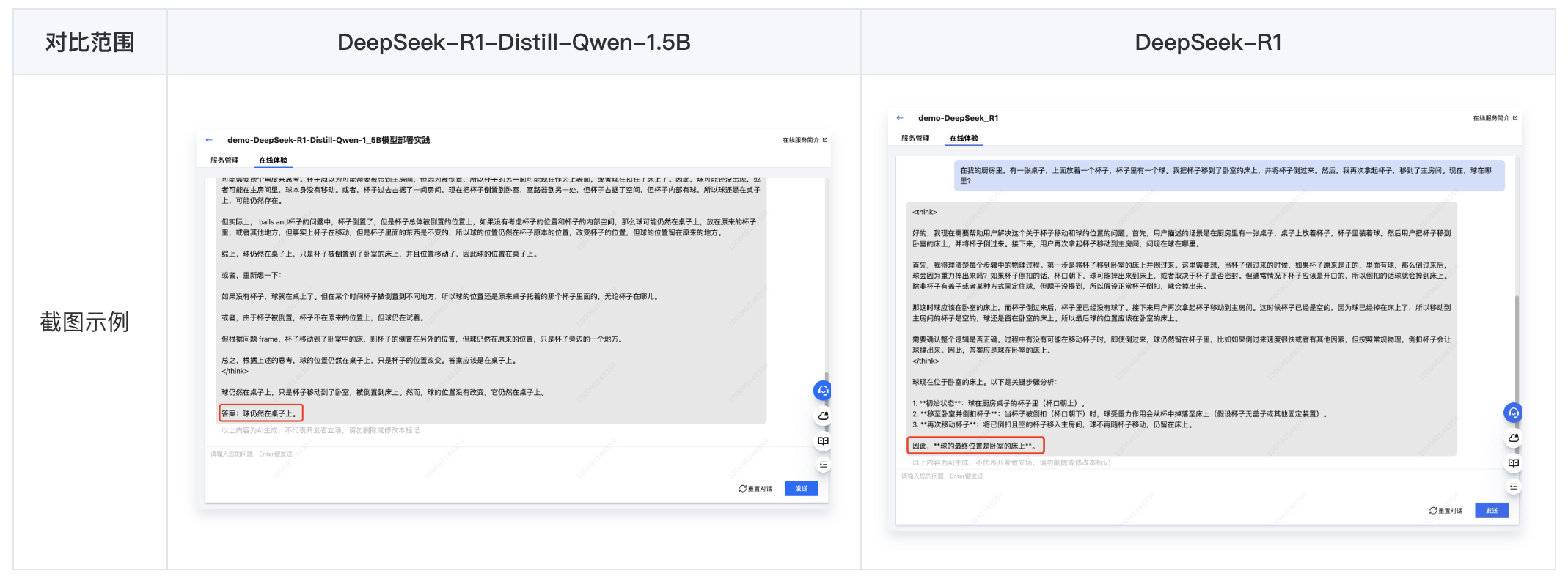
Task: Switch to 服务管理 tab in Distill-Qwen window
Action: 224,161
